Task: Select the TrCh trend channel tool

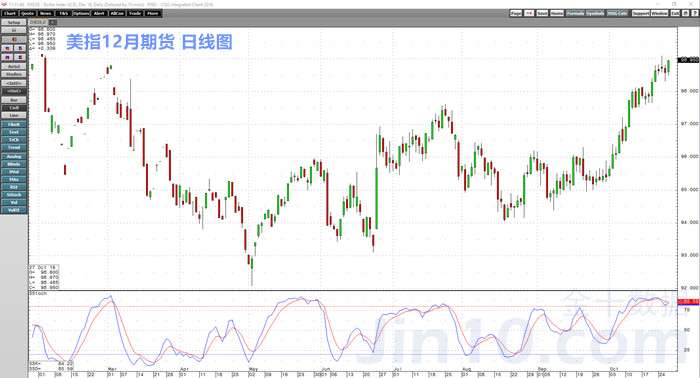Action: click(14, 140)
